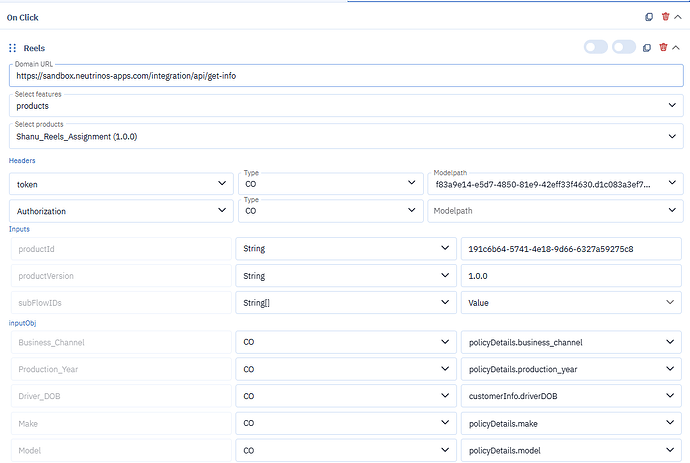
Task: Open the Authorization header name dropdown
Action: point(121,211)
